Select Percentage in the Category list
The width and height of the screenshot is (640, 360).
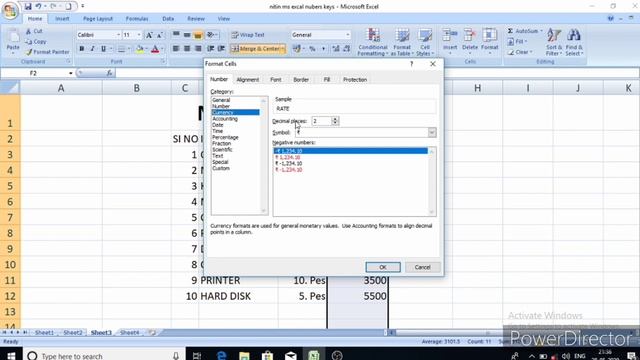coord(225,138)
